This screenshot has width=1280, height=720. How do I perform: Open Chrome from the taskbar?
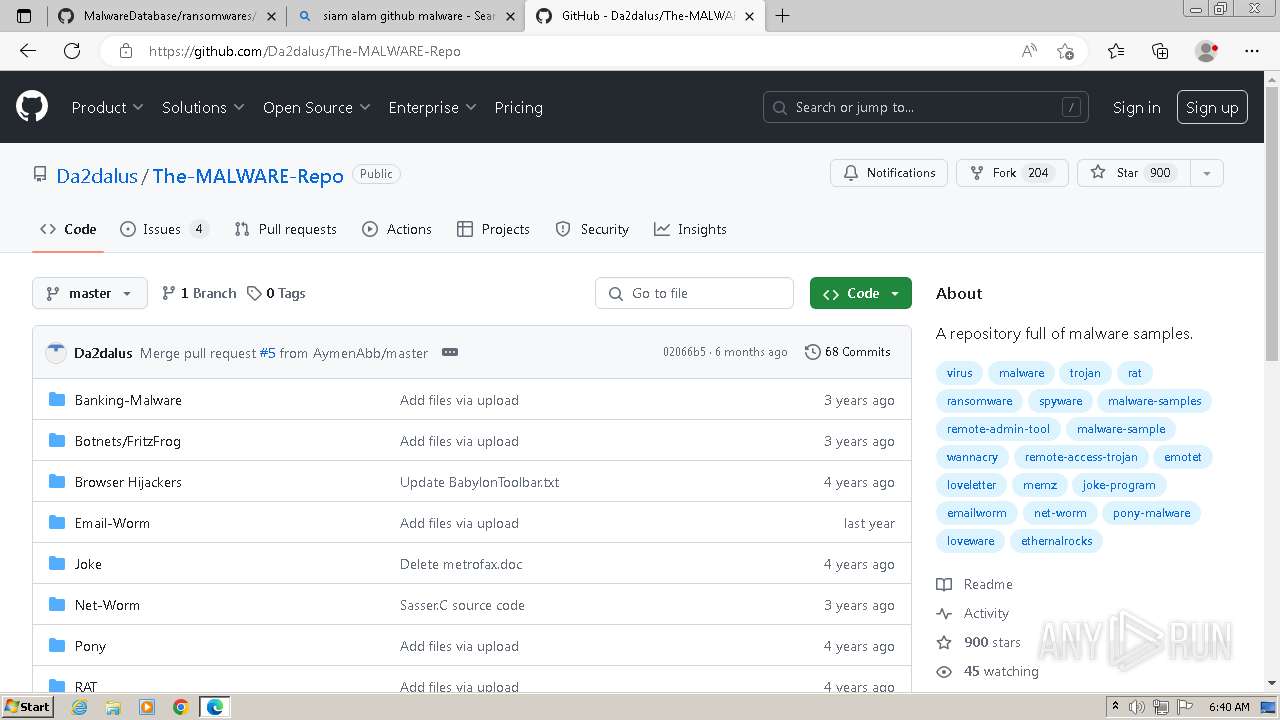[x=180, y=707]
